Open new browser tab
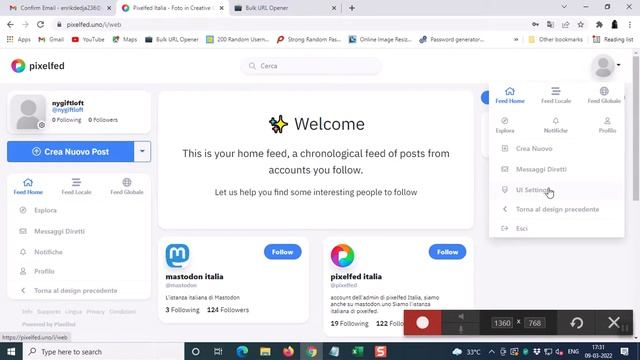640x360 pixels. coord(352,8)
